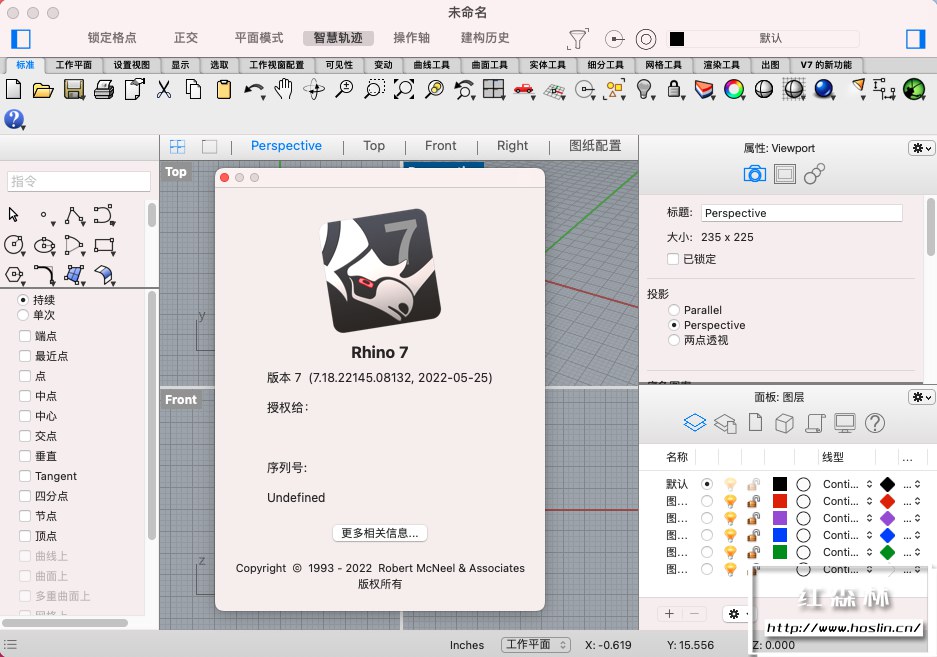Enable the 中点 osnap checkbox
The image size is (937, 657).
click(25, 396)
